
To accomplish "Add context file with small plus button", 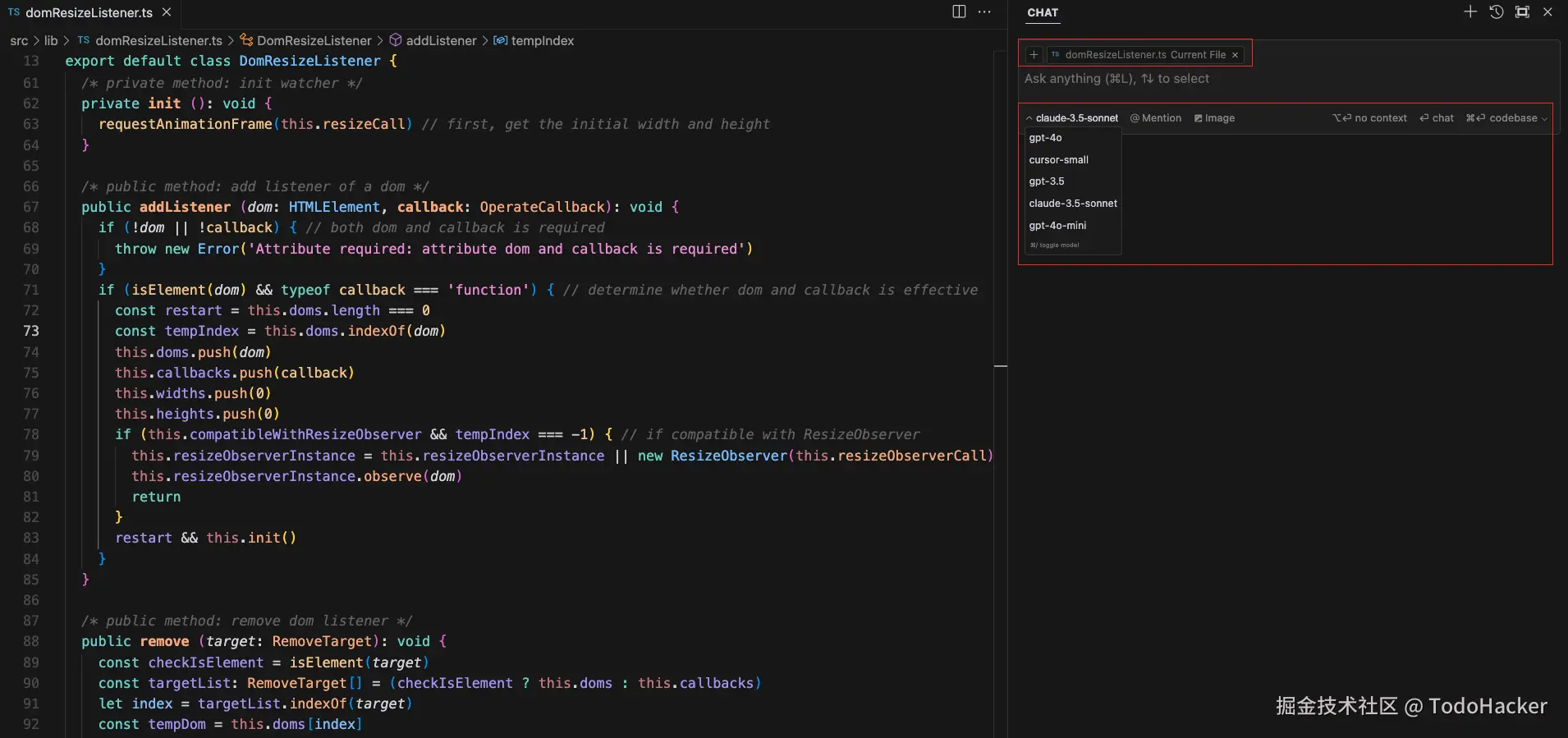I will [x=1034, y=55].
